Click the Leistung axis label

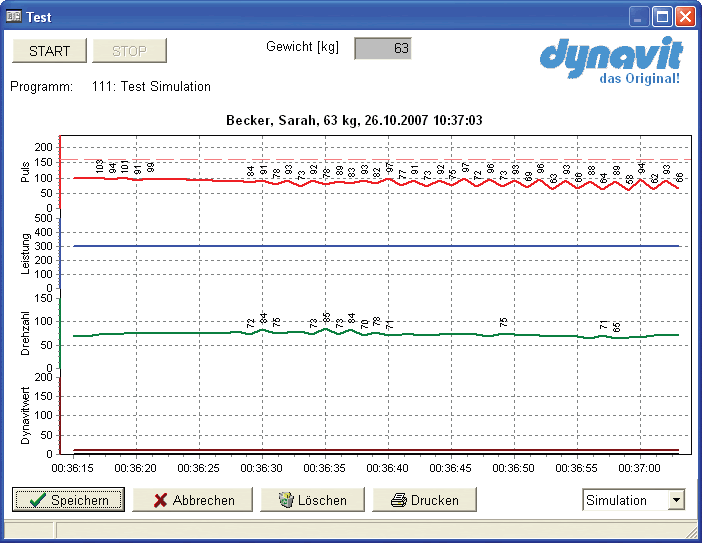tap(25, 253)
